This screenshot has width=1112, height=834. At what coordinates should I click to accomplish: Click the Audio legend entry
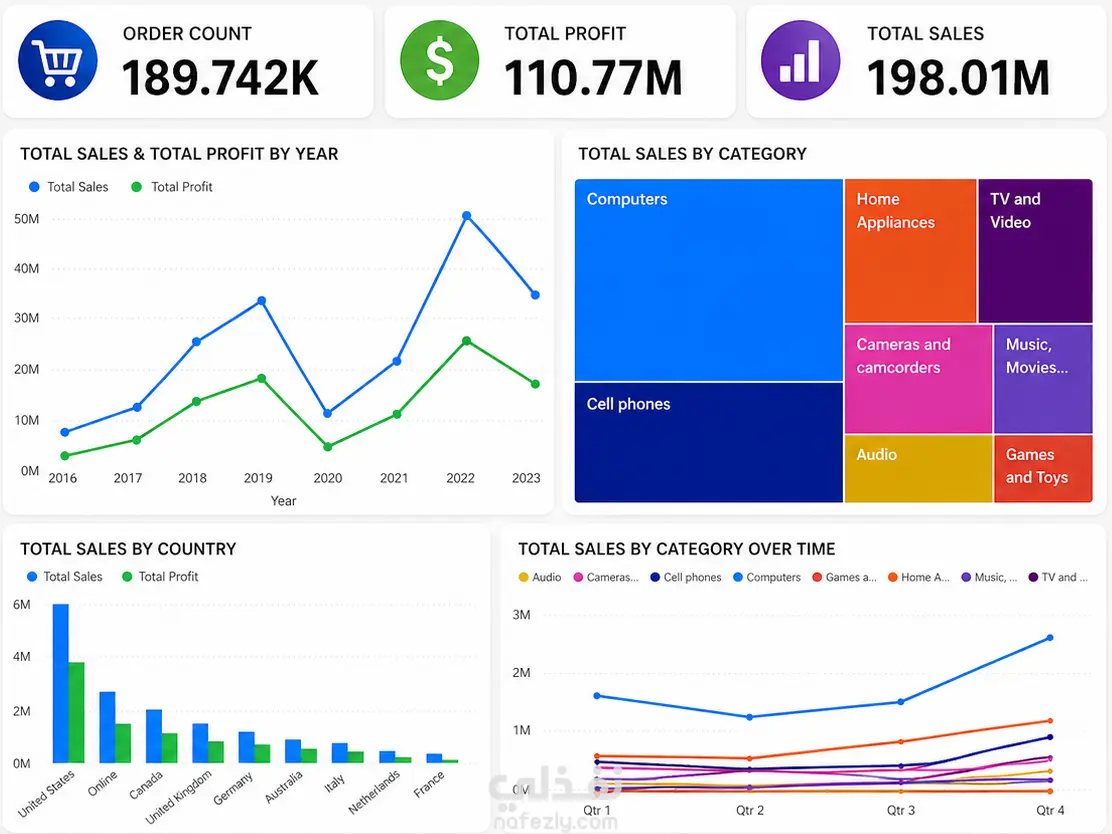540,577
